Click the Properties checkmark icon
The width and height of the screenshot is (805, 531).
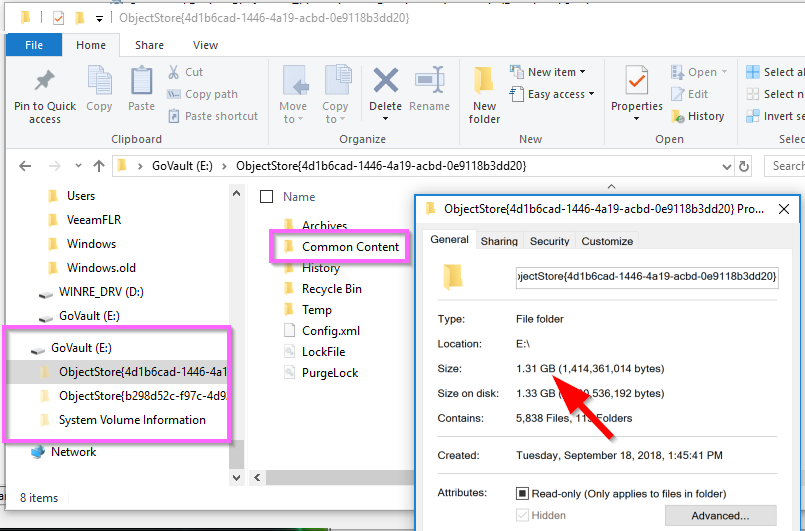click(637, 81)
